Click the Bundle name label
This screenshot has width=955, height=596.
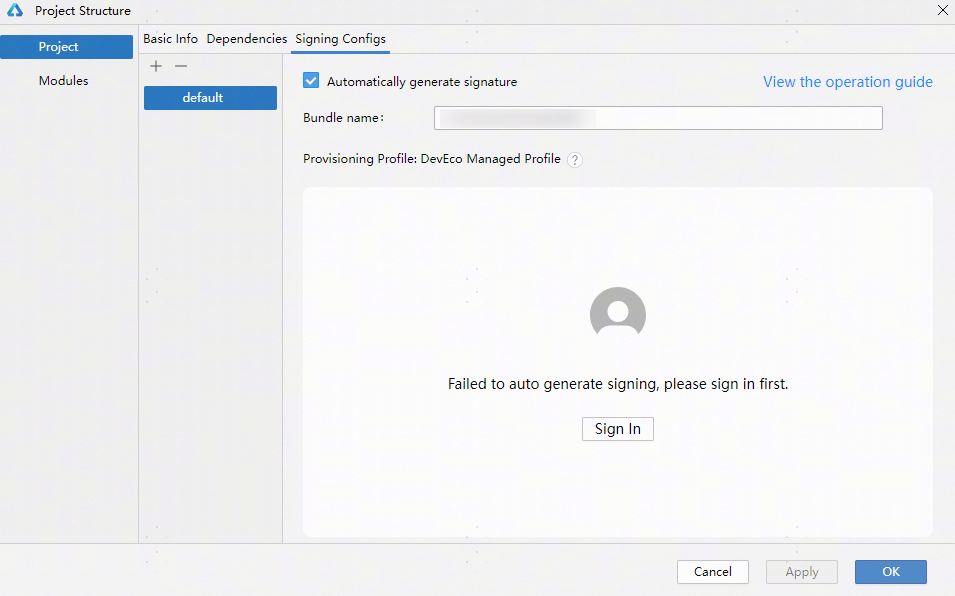[x=344, y=117]
